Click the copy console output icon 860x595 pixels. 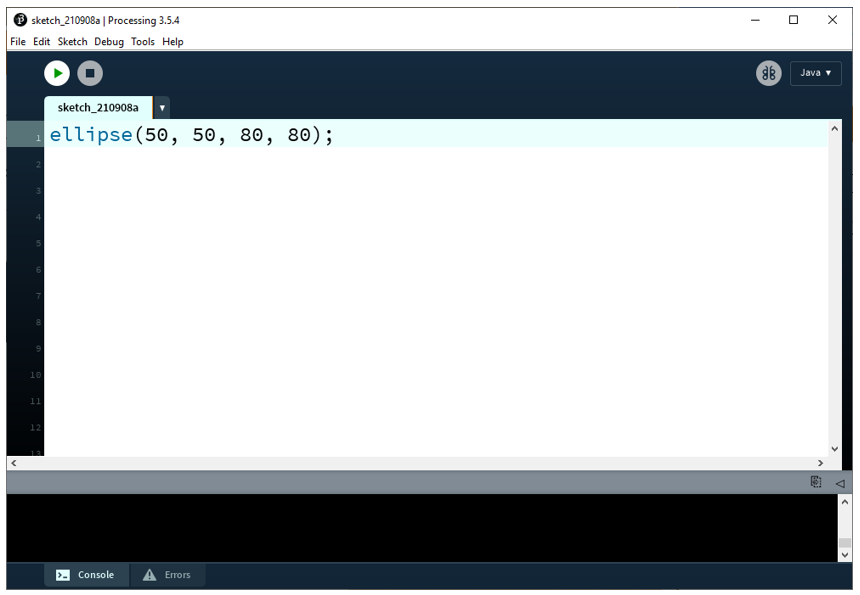tap(816, 482)
